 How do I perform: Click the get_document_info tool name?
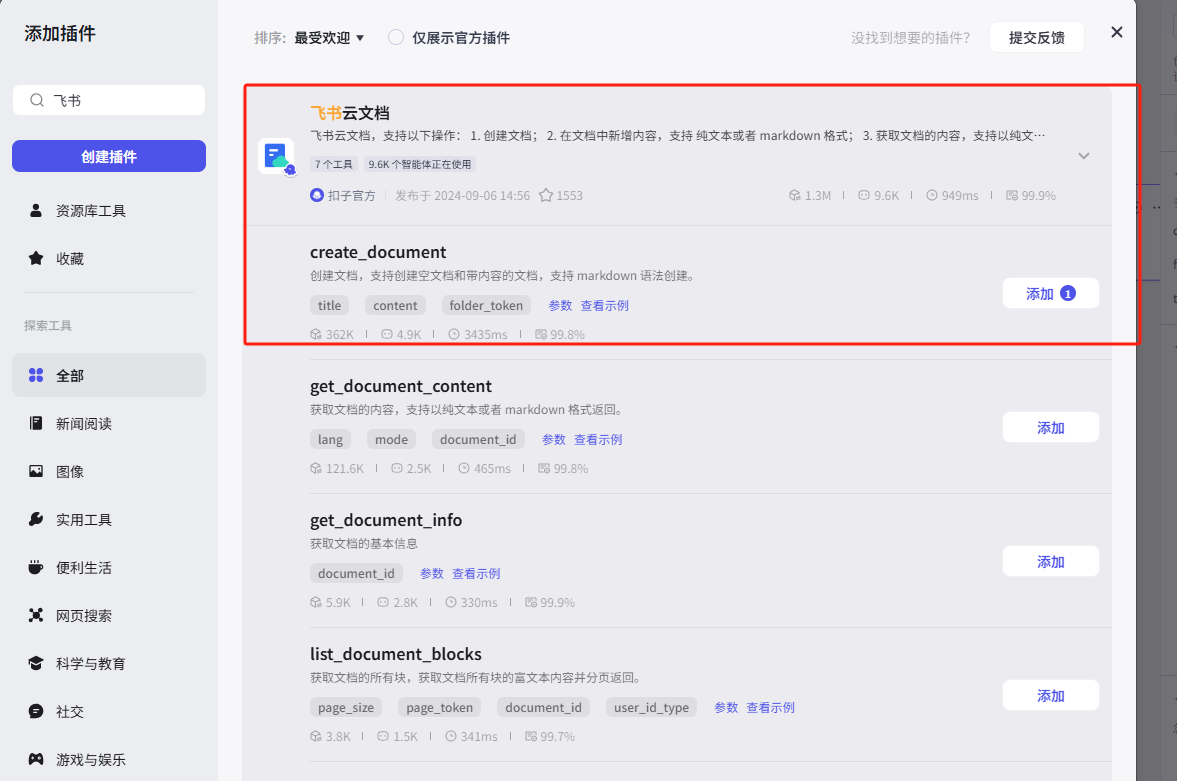pos(386,520)
